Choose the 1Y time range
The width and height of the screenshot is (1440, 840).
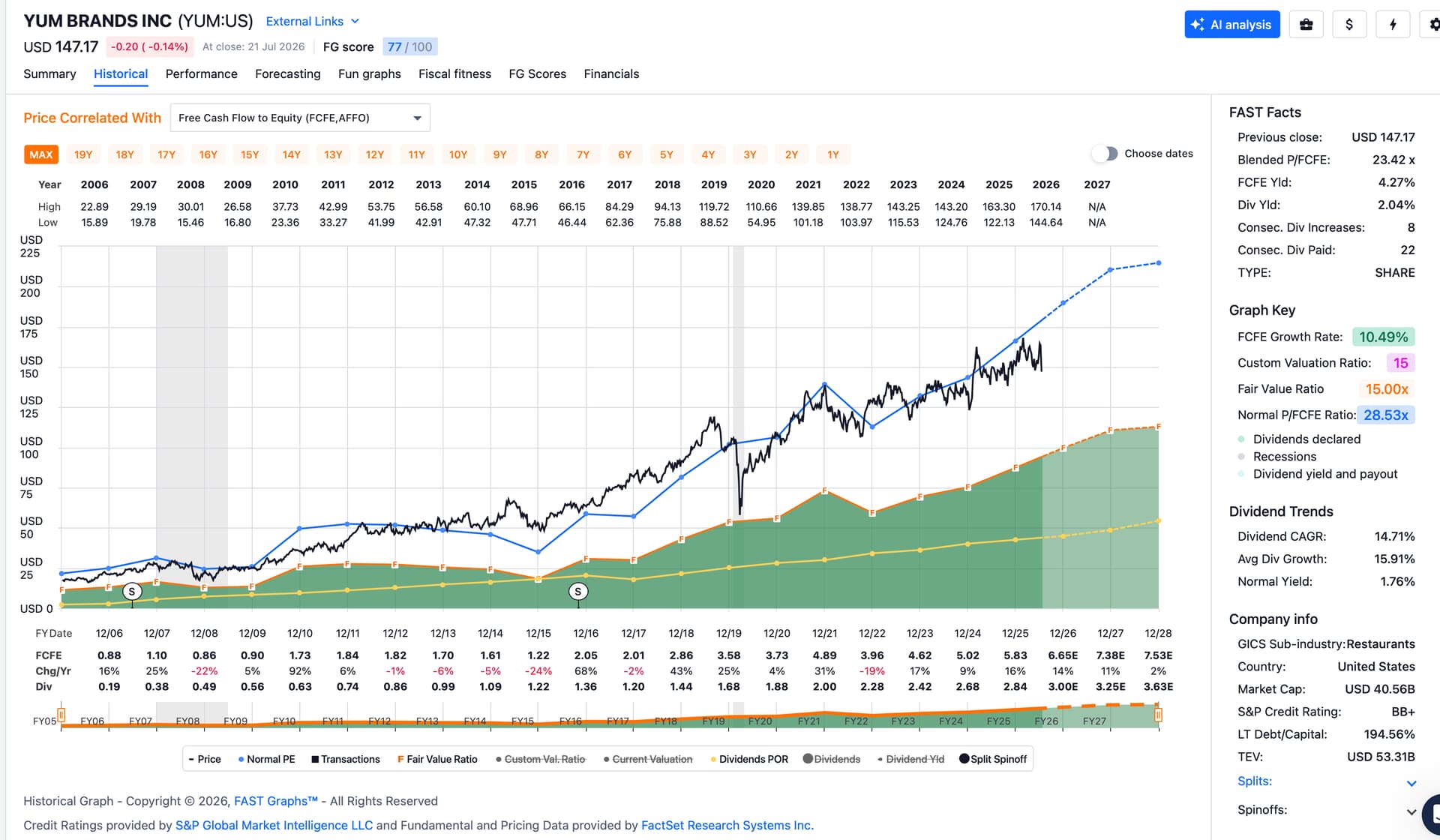click(x=833, y=154)
